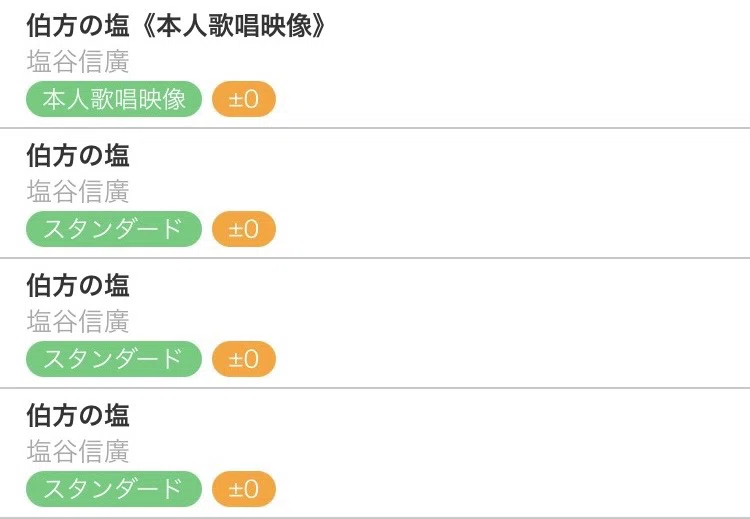
Task: Select the green 本人歌唱映像 badge
Action: tap(114, 99)
